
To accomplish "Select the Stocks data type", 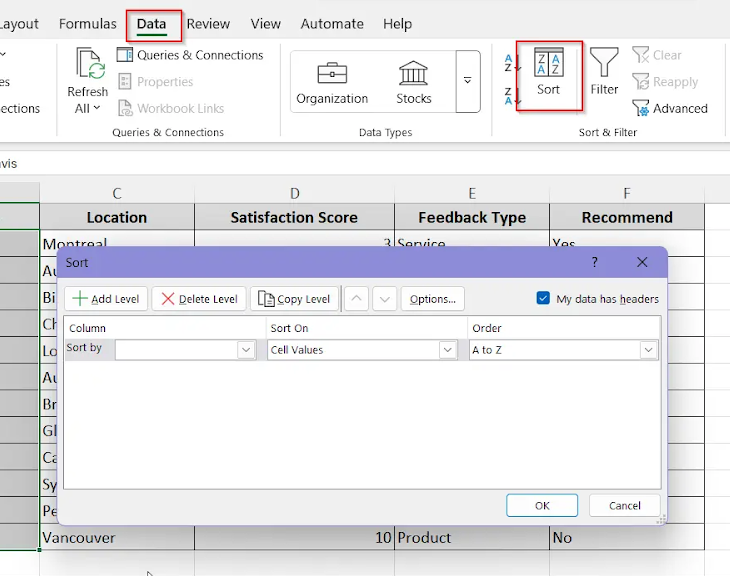I will click(x=413, y=82).
